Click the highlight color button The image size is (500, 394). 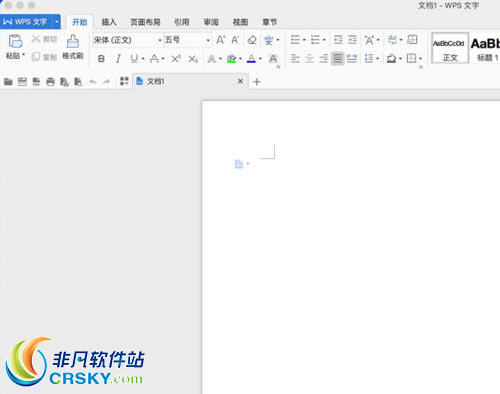click(x=231, y=59)
